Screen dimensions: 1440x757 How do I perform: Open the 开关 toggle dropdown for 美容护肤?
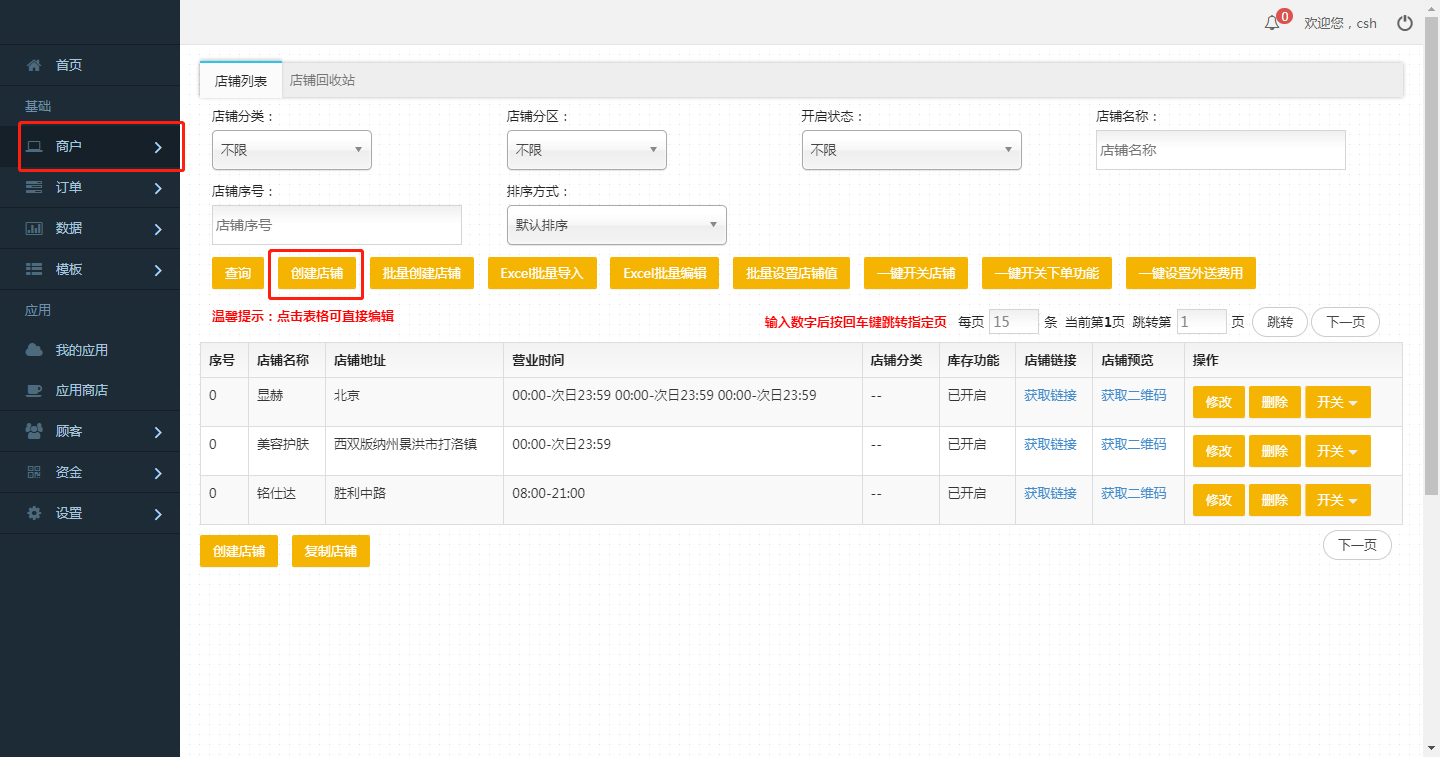(1337, 451)
